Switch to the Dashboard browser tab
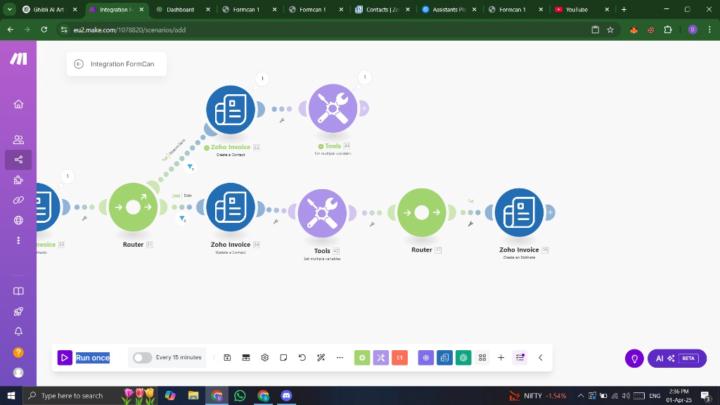The height and width of the screenshot is (405, 720). coord(180,9)
